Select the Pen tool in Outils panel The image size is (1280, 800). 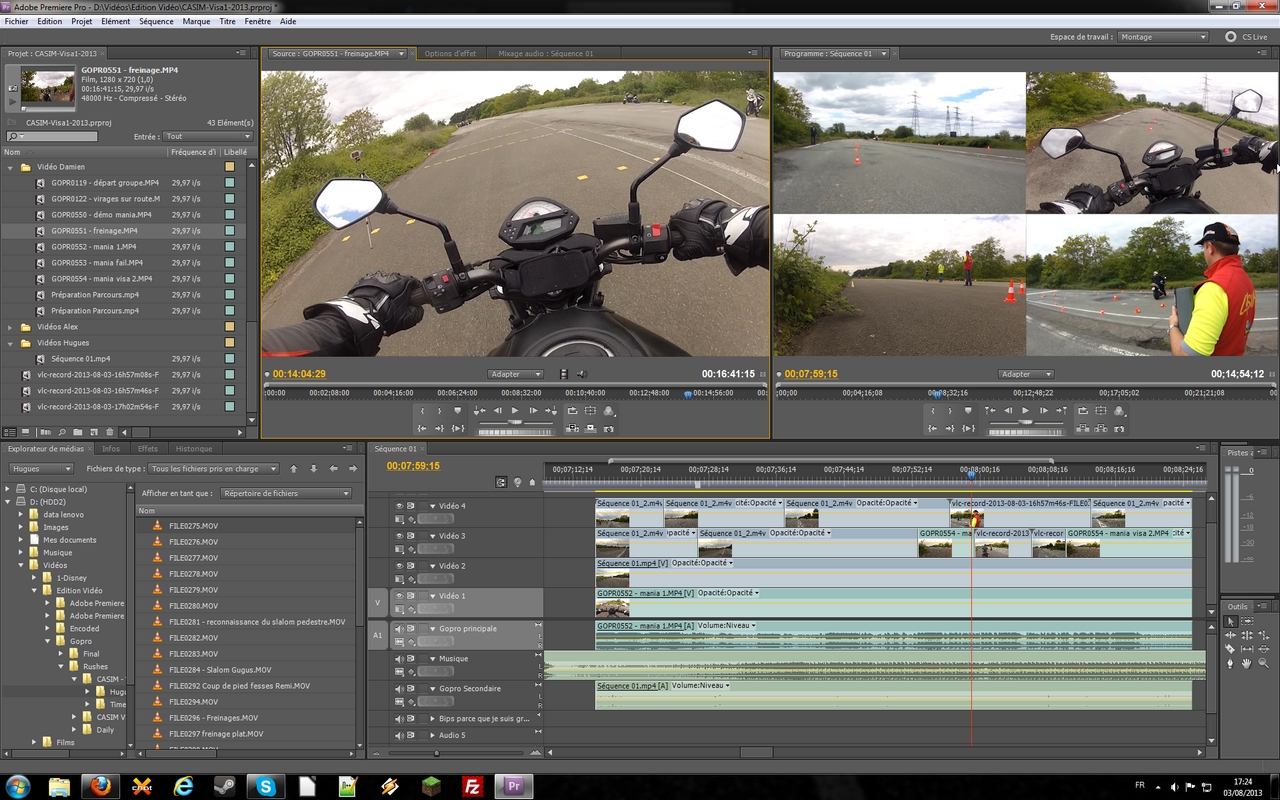1230,663
